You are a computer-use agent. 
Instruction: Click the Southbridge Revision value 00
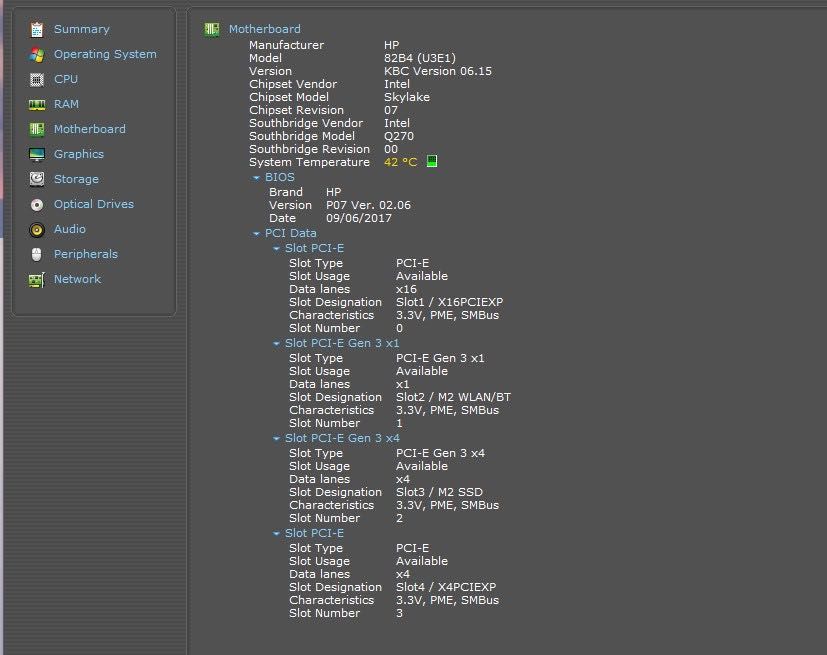(x=391, y=149)
